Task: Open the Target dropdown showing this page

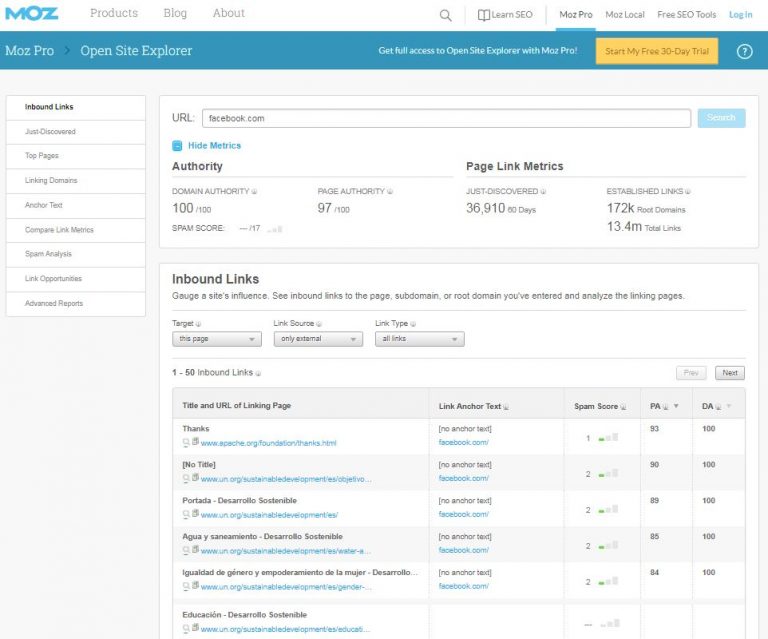Action: click(x=216, y=339)
